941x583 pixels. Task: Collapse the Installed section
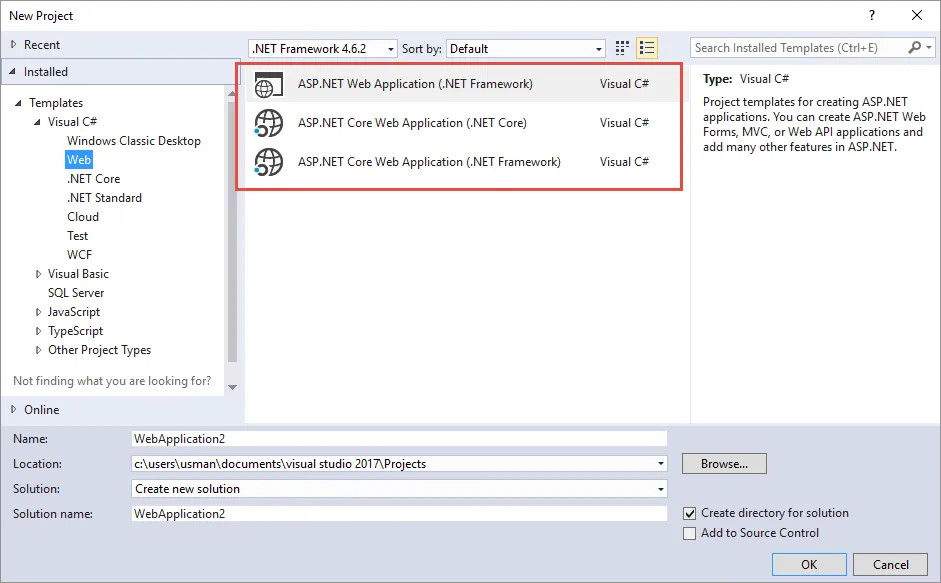click(x=13, y=71)
